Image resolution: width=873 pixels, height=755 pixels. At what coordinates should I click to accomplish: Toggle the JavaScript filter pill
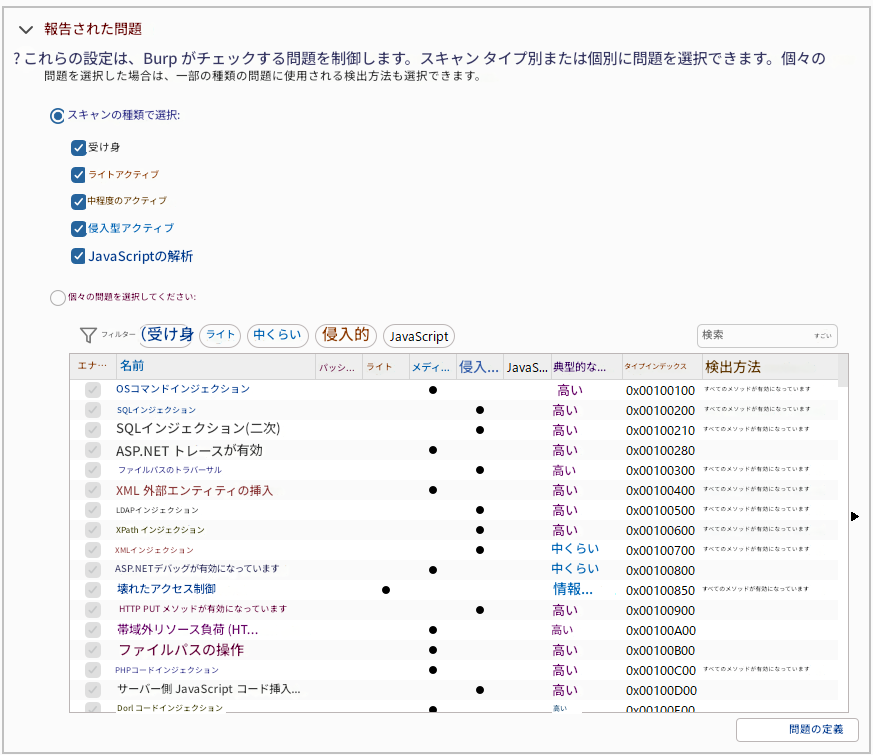[418, 336]
